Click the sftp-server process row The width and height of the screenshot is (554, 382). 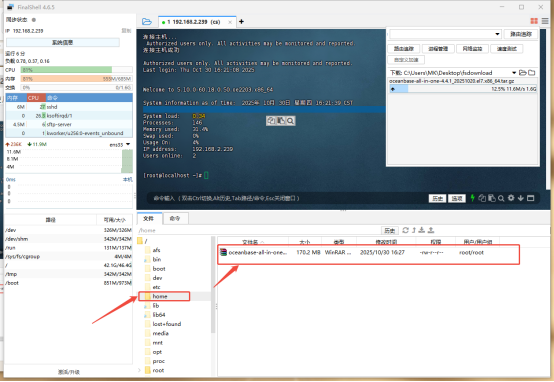click(x=69, y=124)
